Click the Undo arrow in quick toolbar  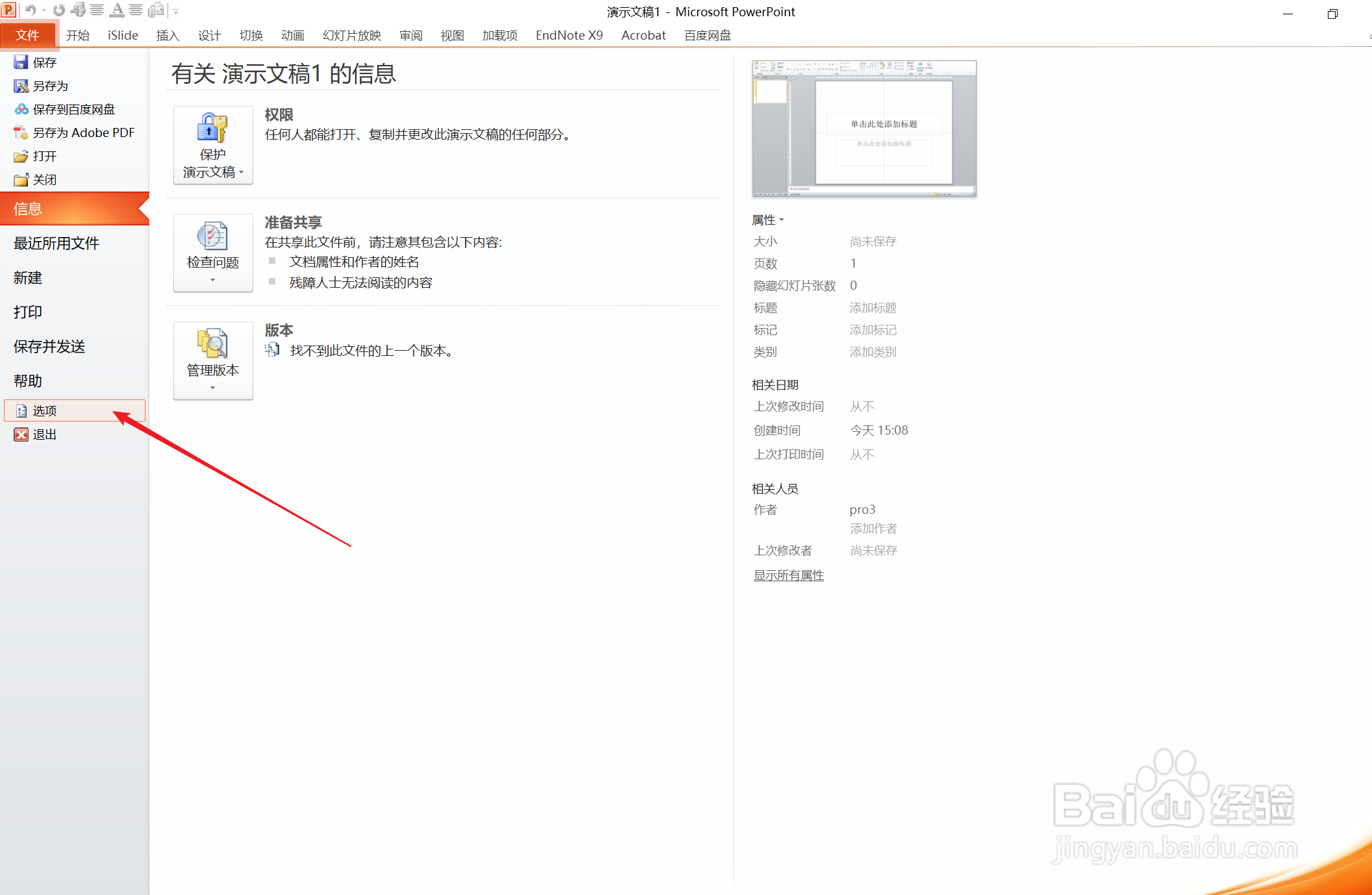(x=30, y=10)
